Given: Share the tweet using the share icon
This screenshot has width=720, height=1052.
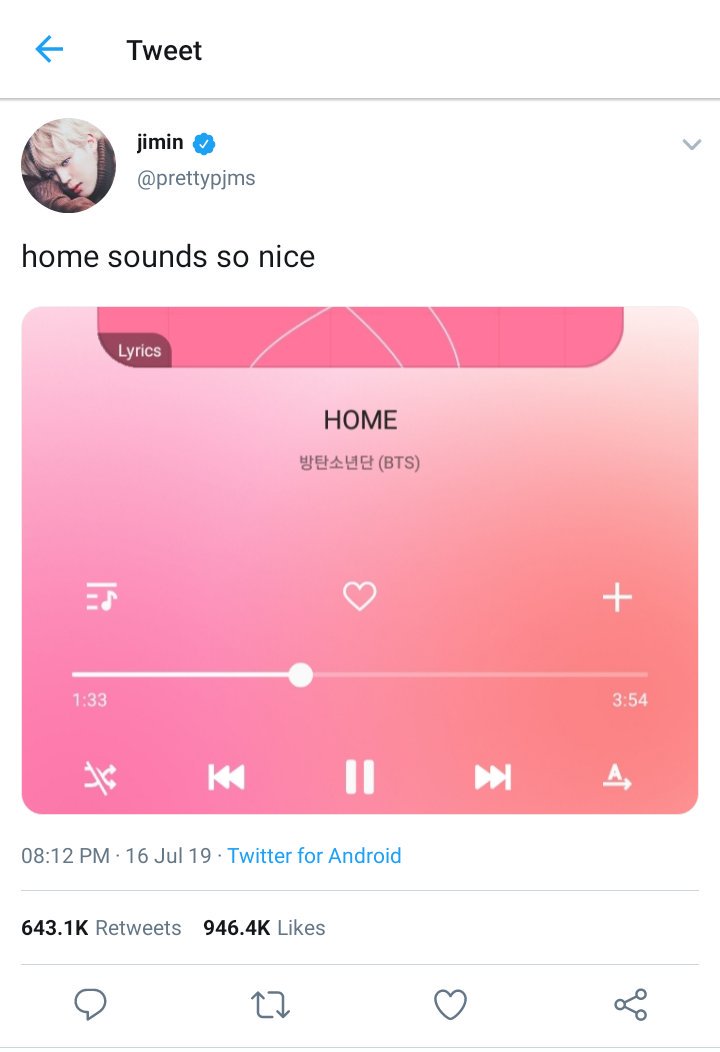Looking at the screenshot, I should pos(631,1004).
